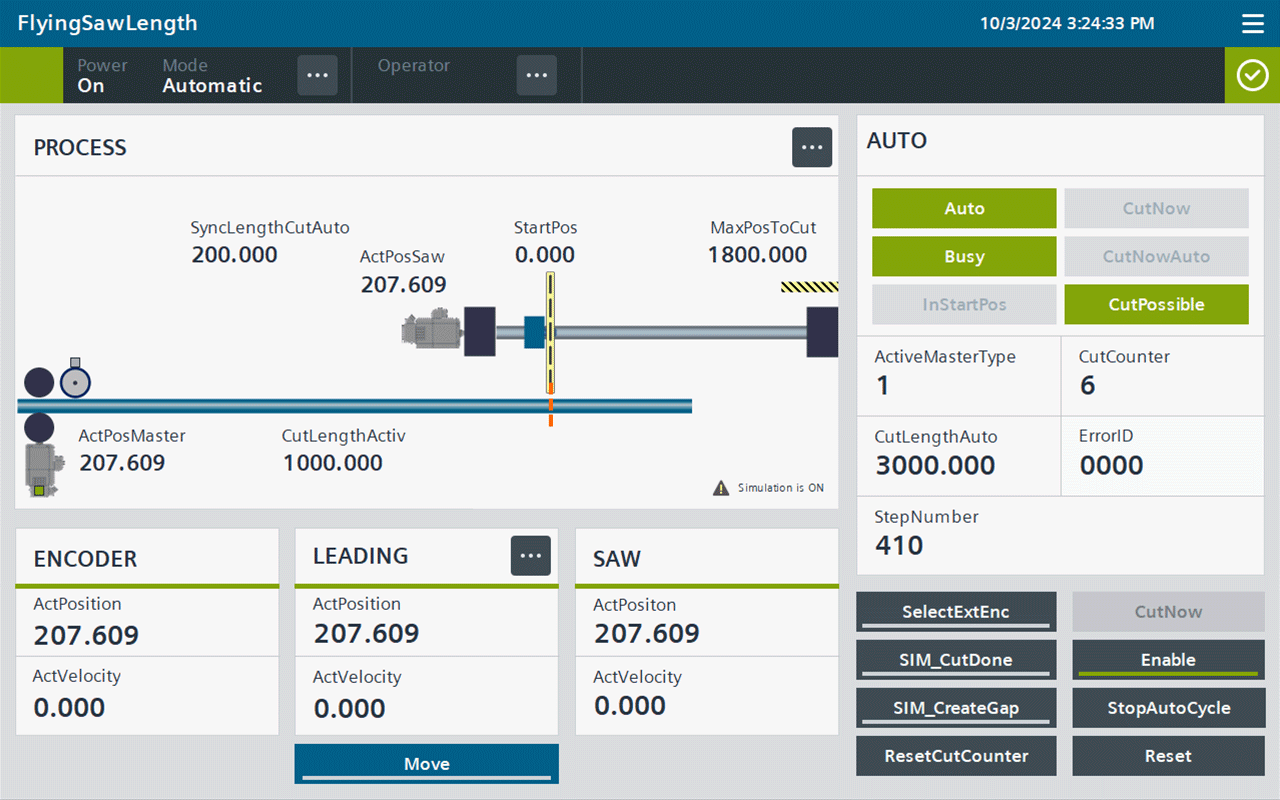Click the Simulation is ON warning icon

(721, 488)
